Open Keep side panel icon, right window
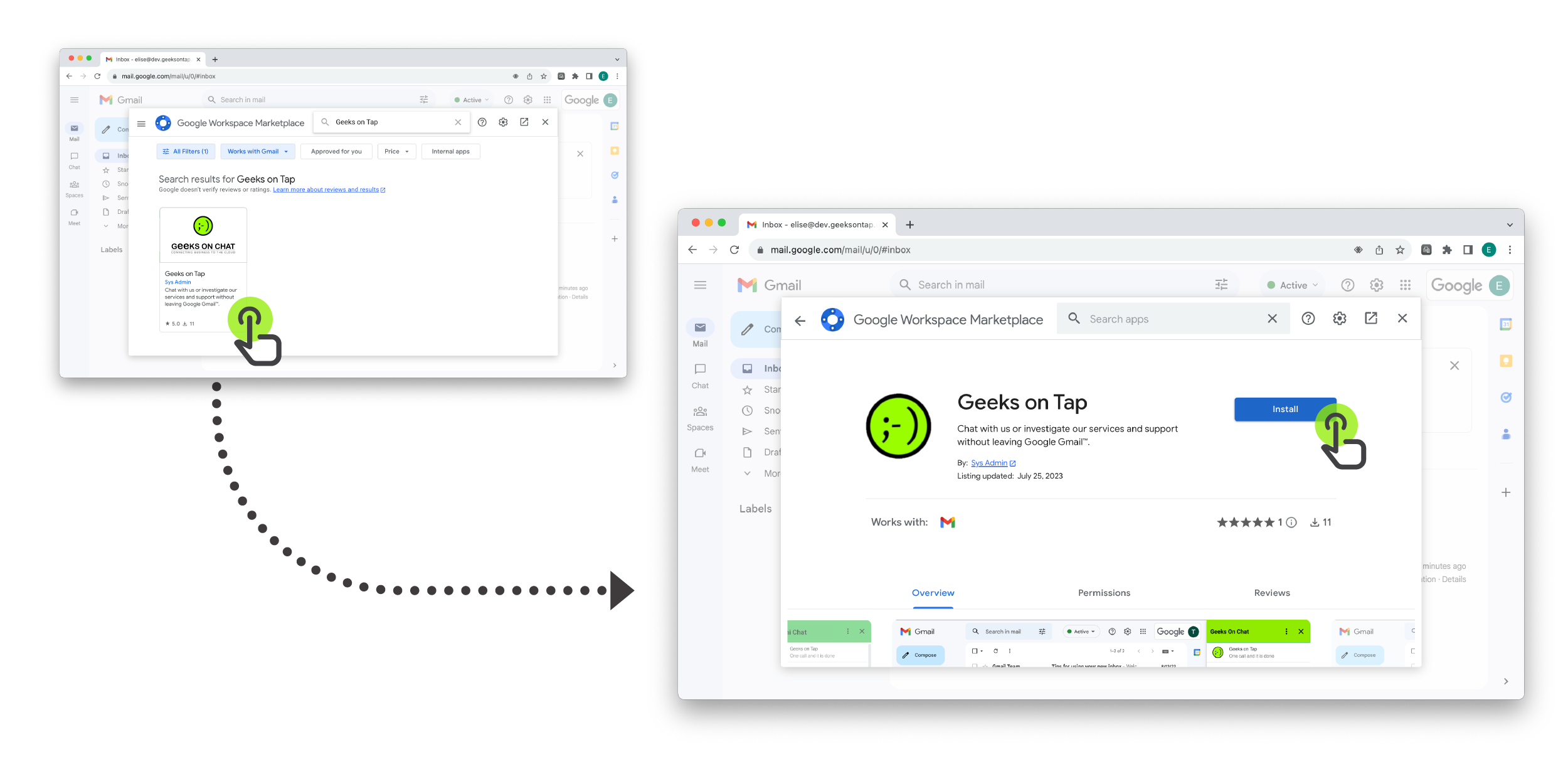 1505,361
